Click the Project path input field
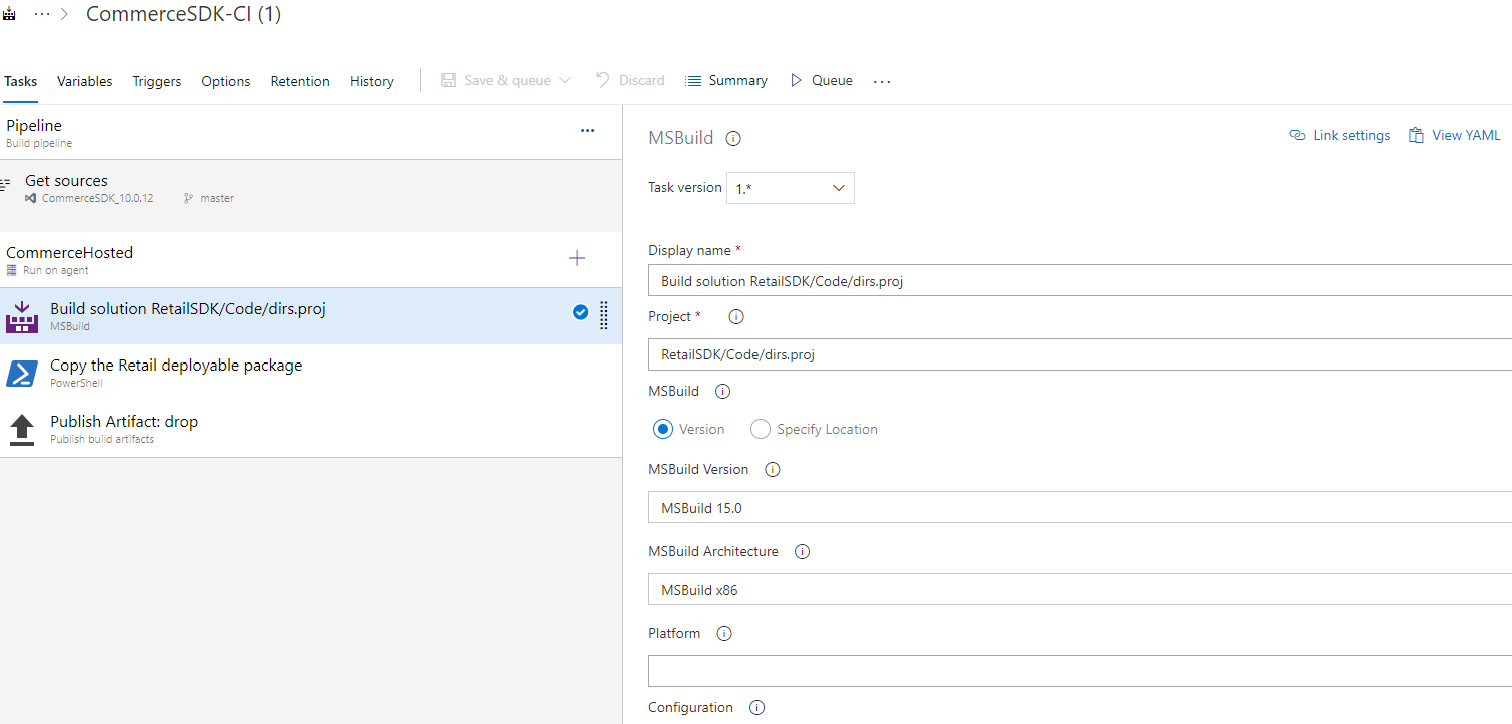The image size is (1512, 724). pos(1080,354)
